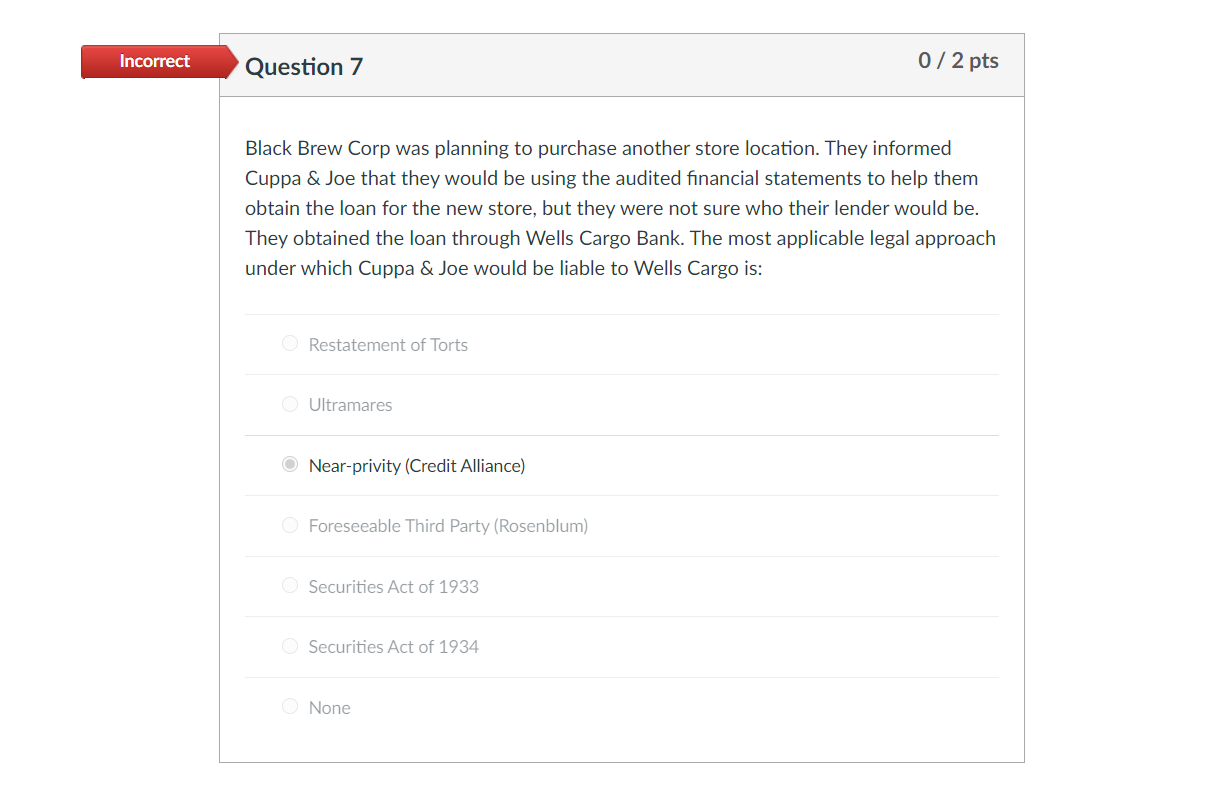Click the Near-privity (Credit Alliance) text label
1217x798 pixels.
point(417,465)
